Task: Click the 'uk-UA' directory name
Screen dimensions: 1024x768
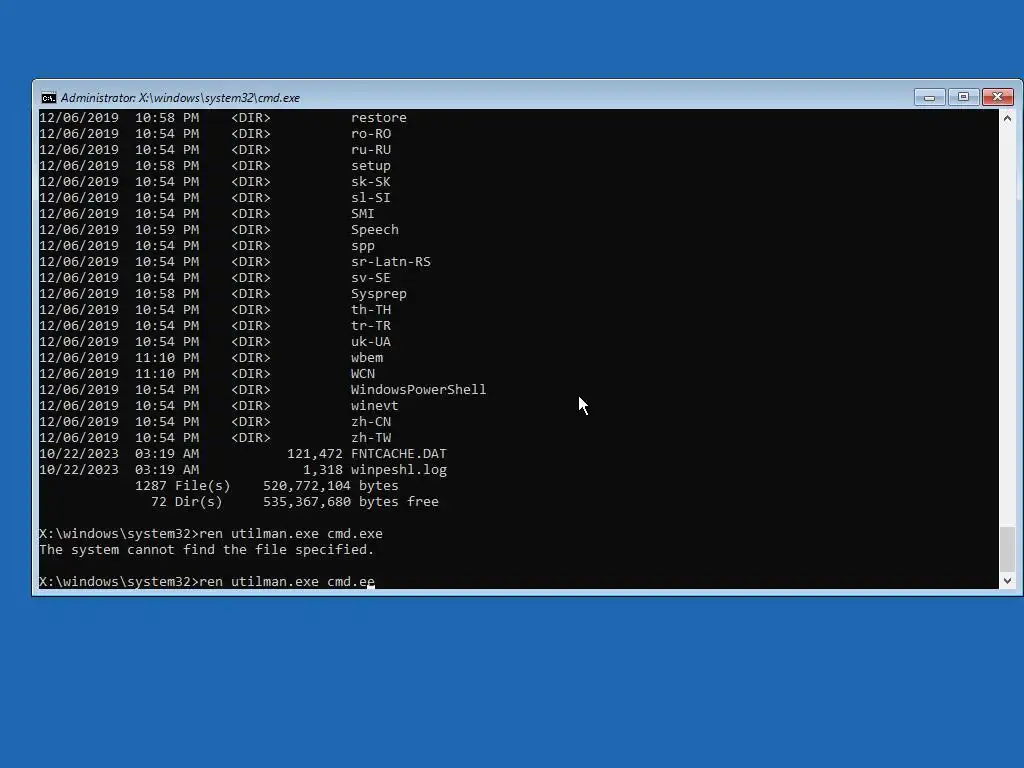Action: click(x=371, y=342)
